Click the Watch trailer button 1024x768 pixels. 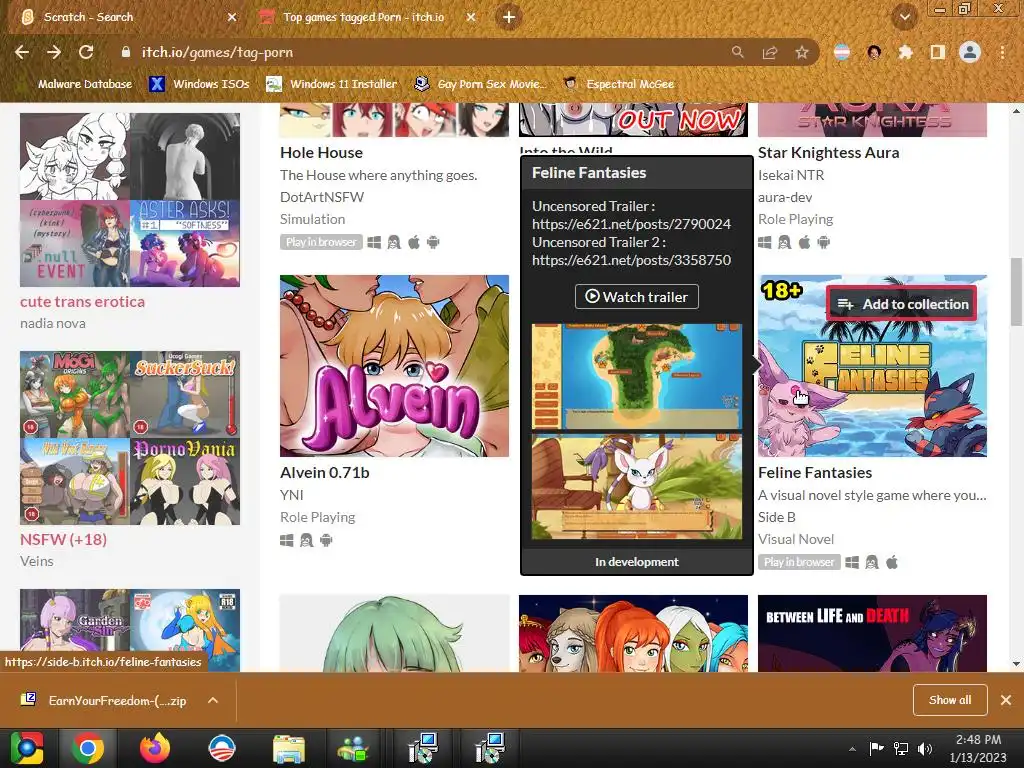pyautogui.click(x=637, y=296)
